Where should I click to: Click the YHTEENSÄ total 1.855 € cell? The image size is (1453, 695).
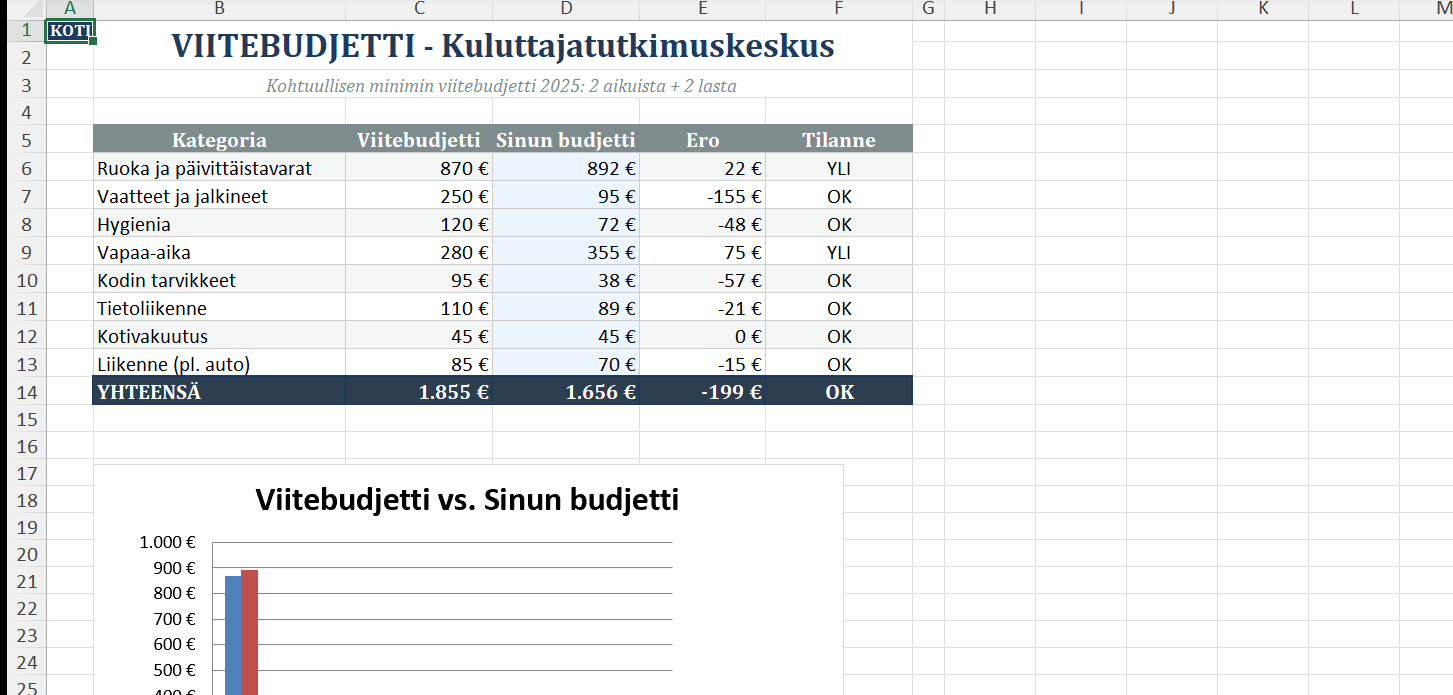coord(419,392)
